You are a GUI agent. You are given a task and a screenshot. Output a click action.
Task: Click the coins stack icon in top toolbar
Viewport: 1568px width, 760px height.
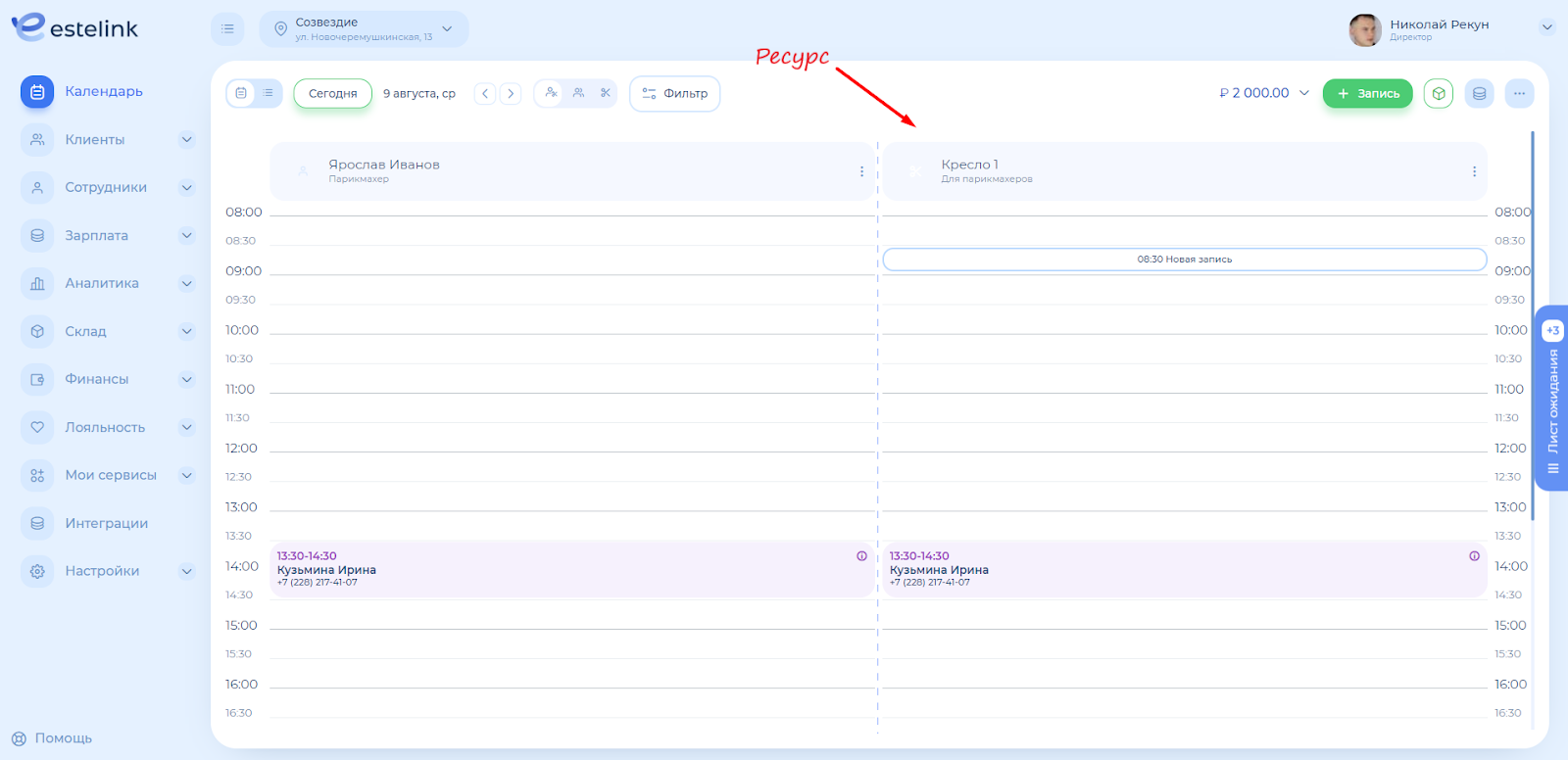click(x=1479, y=94)
